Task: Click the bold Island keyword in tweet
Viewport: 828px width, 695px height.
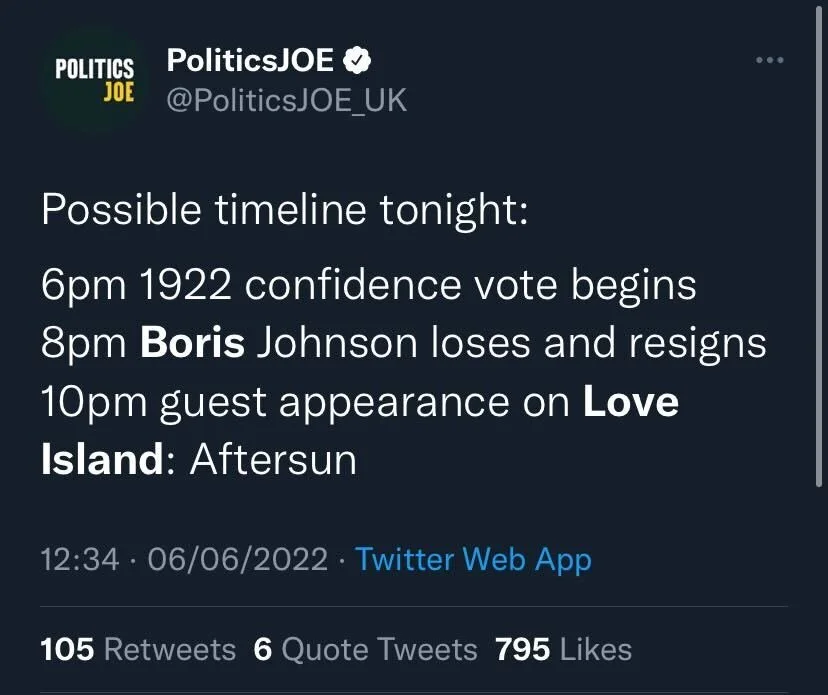Action: (103, 459)
